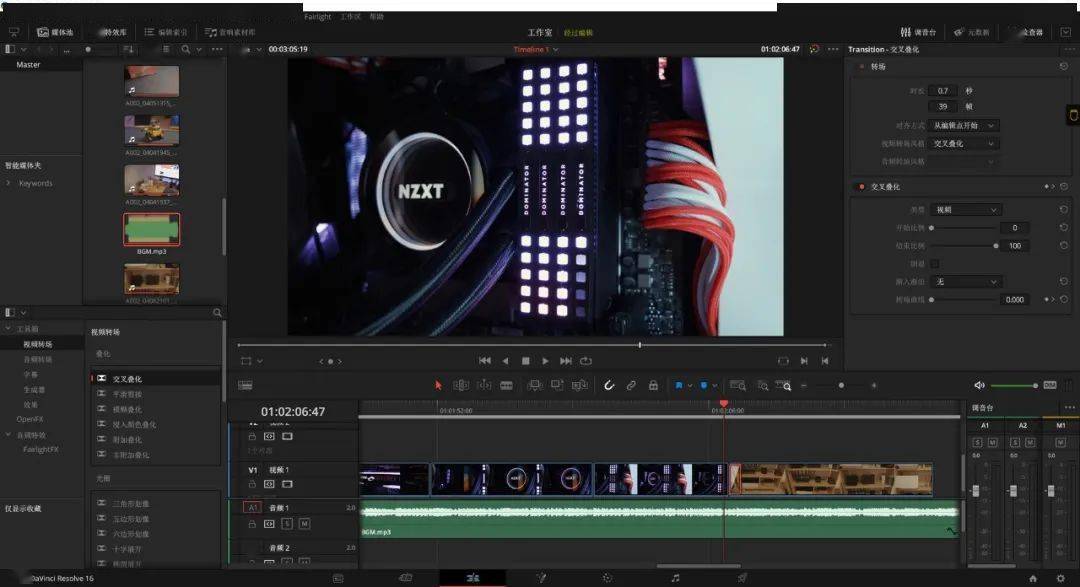Activate the Dynamic trim mode tool
Image resolution: width=1080 pixels, height=587 pixels.
[484, 385]
